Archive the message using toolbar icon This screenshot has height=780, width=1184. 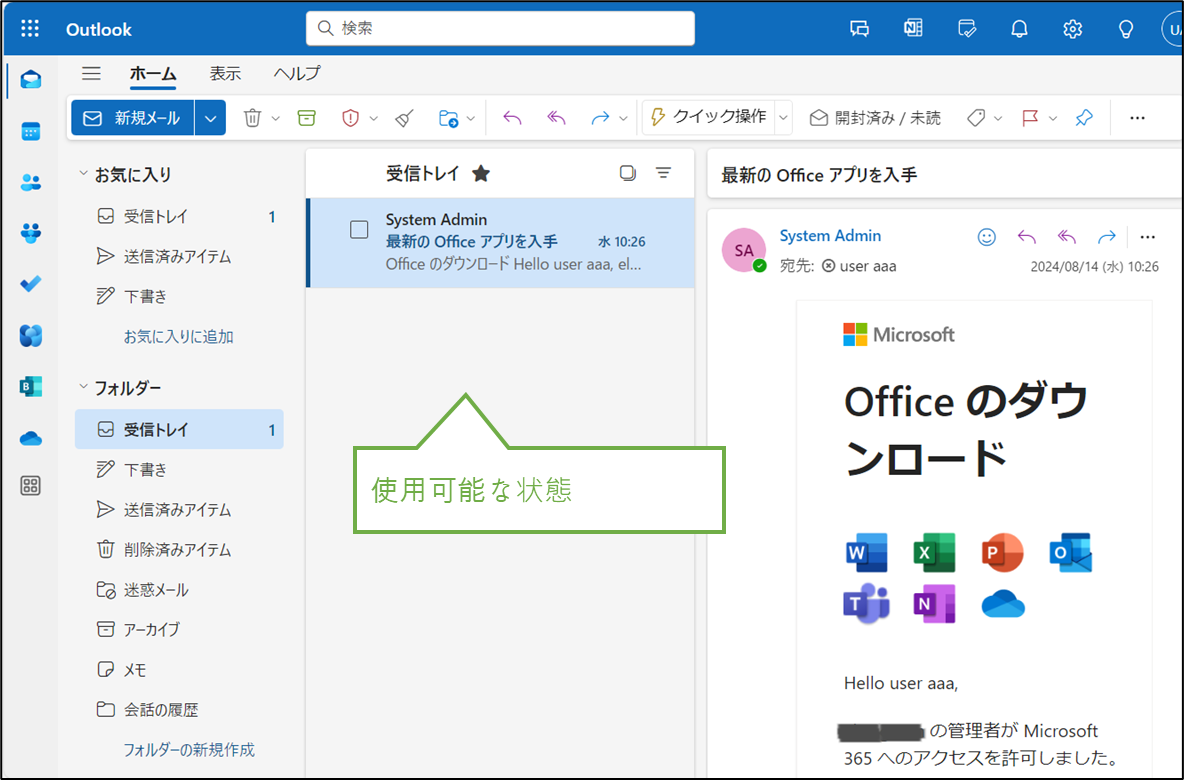[x=307, y=118]
